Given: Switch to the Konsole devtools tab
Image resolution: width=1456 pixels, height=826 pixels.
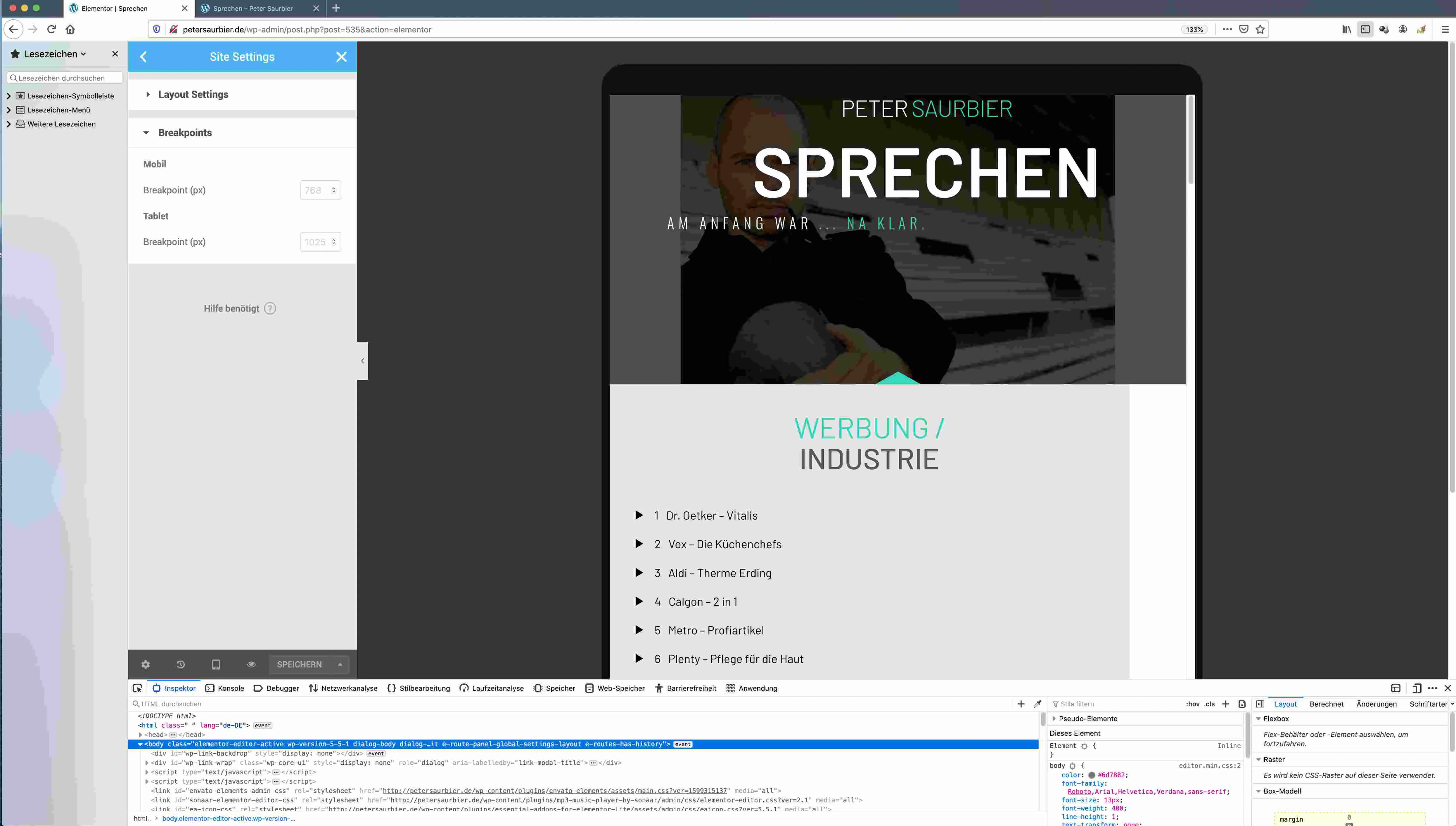Looking at the screenshot, I should click(x=225, y=688).
